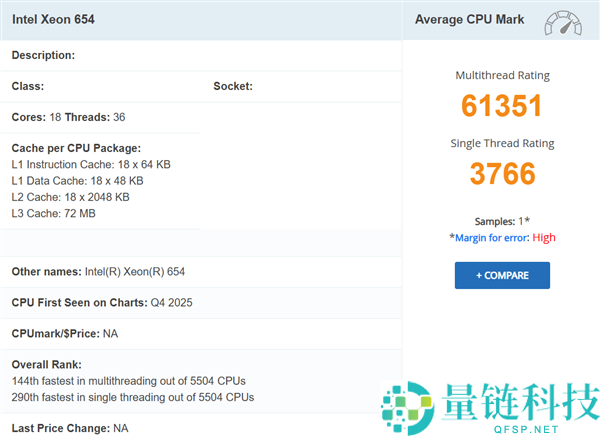Click the red High margin text

544,238
